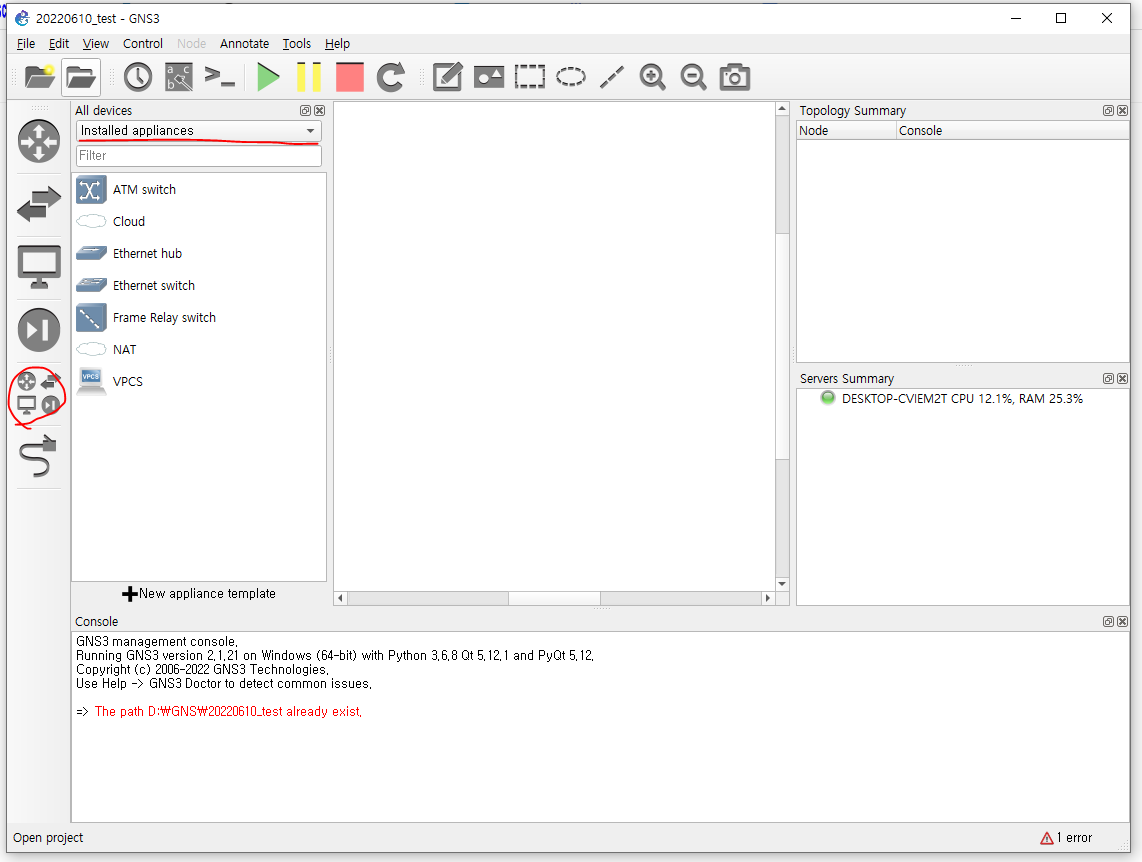Click the 1 error status indicator

point(1066,838)
